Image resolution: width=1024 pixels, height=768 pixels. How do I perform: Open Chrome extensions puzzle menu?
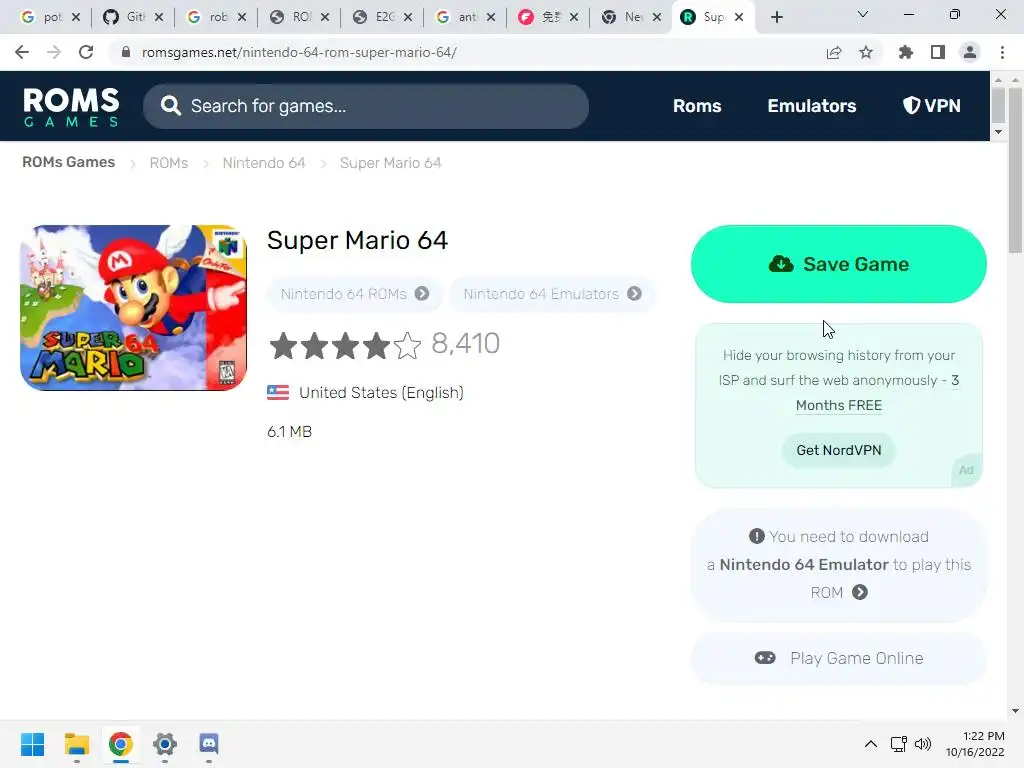[905, 52]
